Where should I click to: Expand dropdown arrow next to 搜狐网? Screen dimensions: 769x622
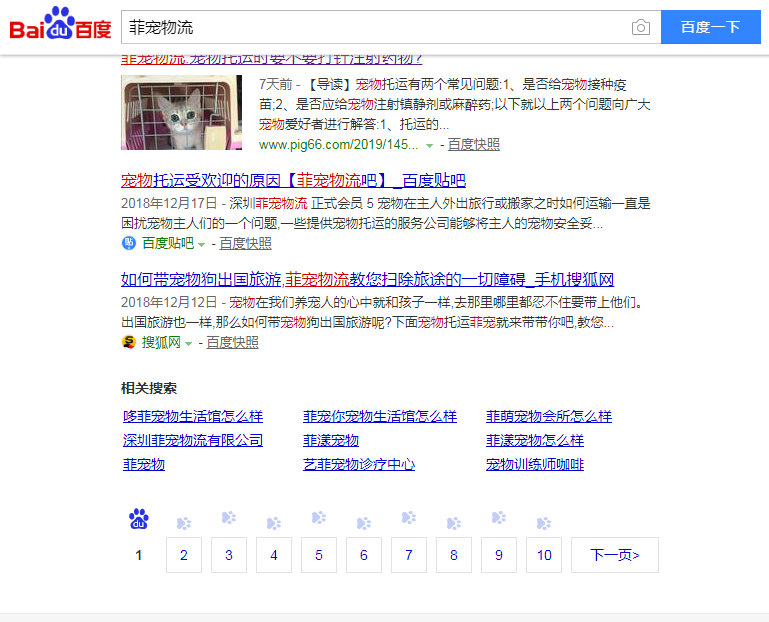(188, 343)
